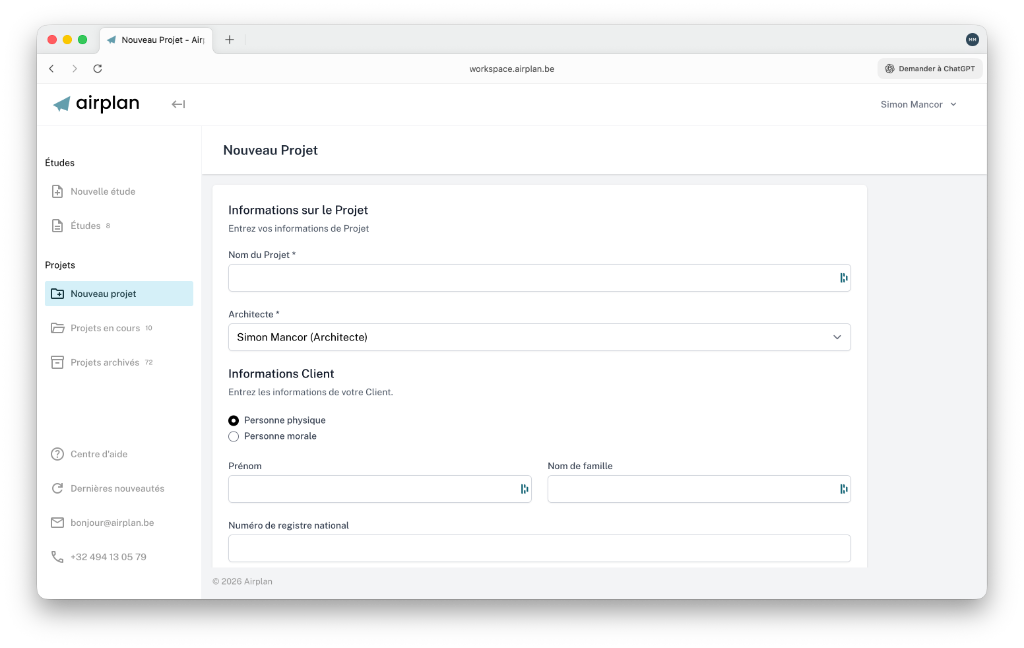This screenshot has height=648, width=1024.
Task: Click the bonjour@airplan.be email link
Action: [112, 523]
